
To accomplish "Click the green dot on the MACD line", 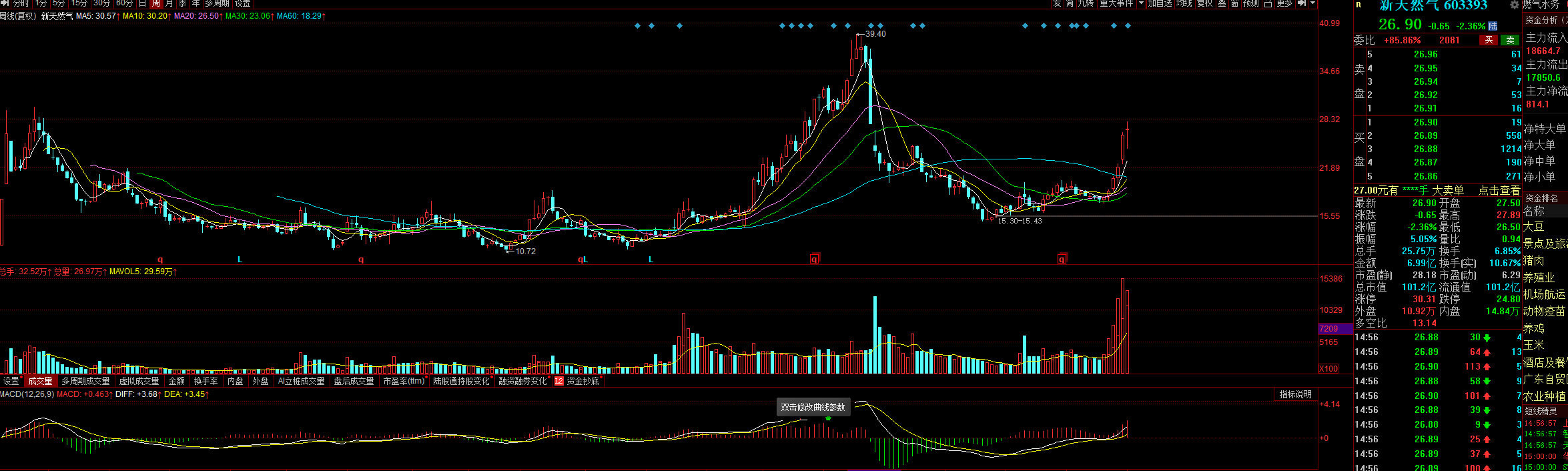I will [828, 418].
